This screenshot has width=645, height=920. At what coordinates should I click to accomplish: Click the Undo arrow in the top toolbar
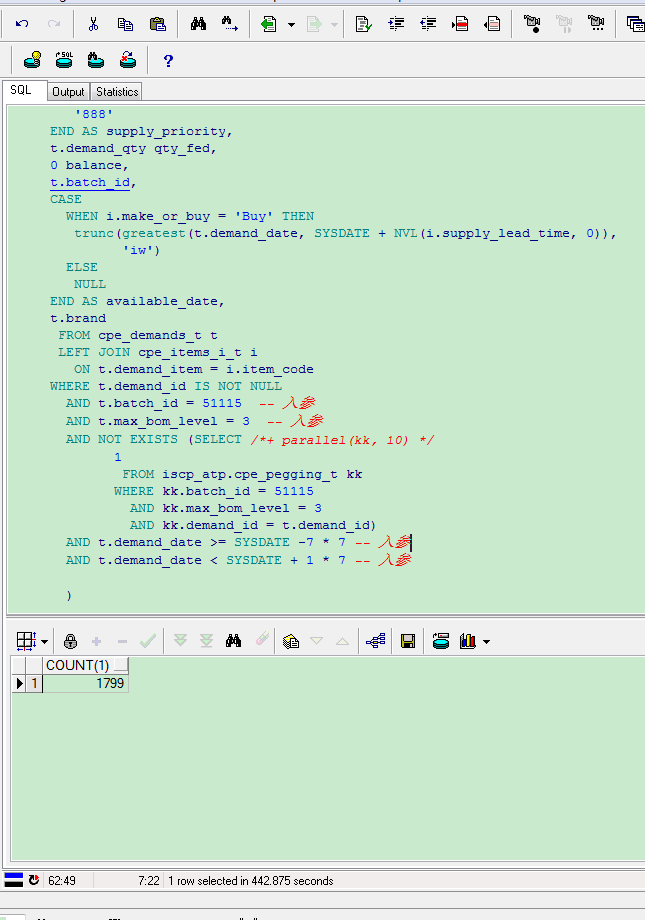point(22,24)
